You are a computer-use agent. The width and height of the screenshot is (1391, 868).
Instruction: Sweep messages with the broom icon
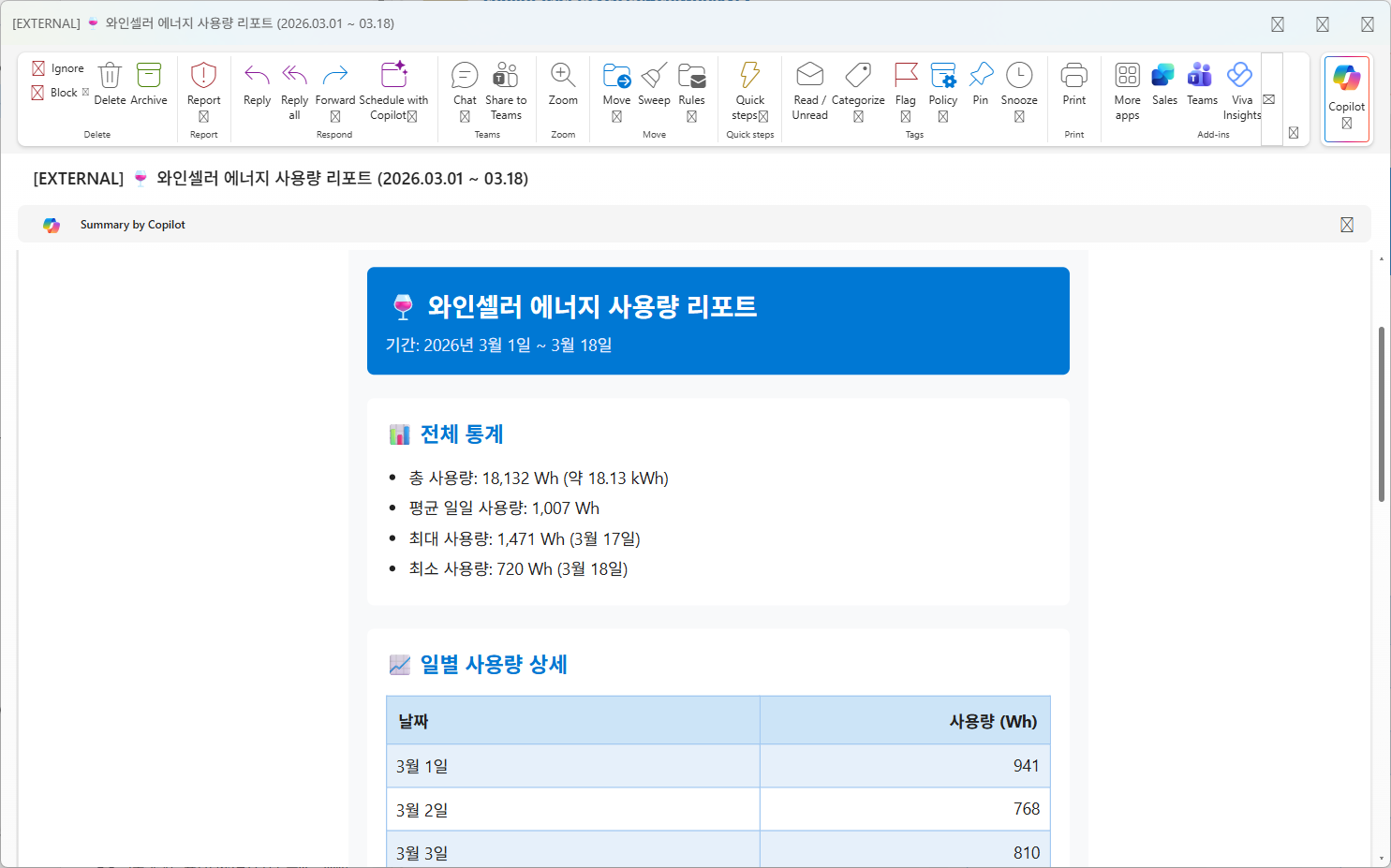[654, 75]
